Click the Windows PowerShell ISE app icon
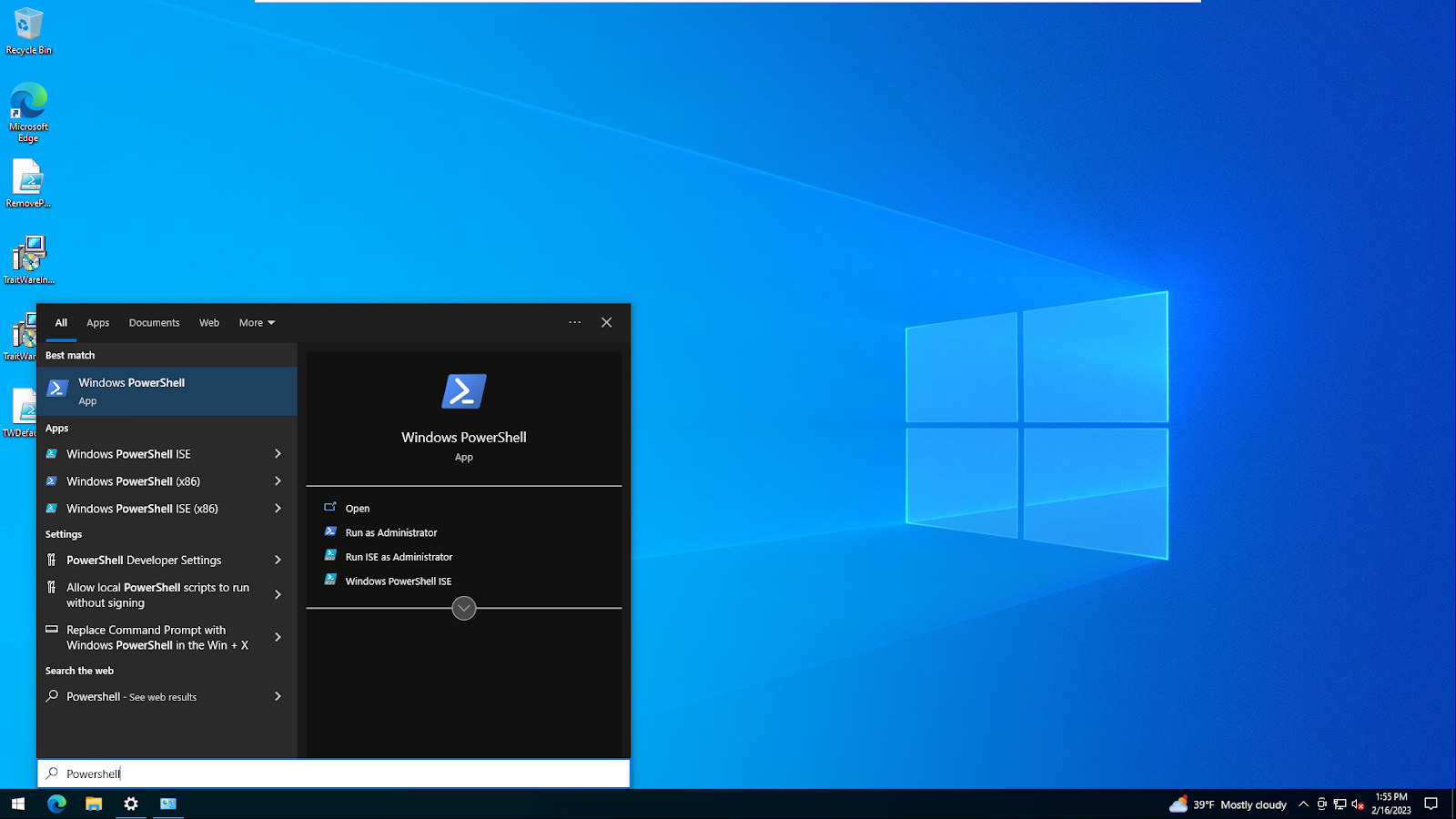 [52, 454]
